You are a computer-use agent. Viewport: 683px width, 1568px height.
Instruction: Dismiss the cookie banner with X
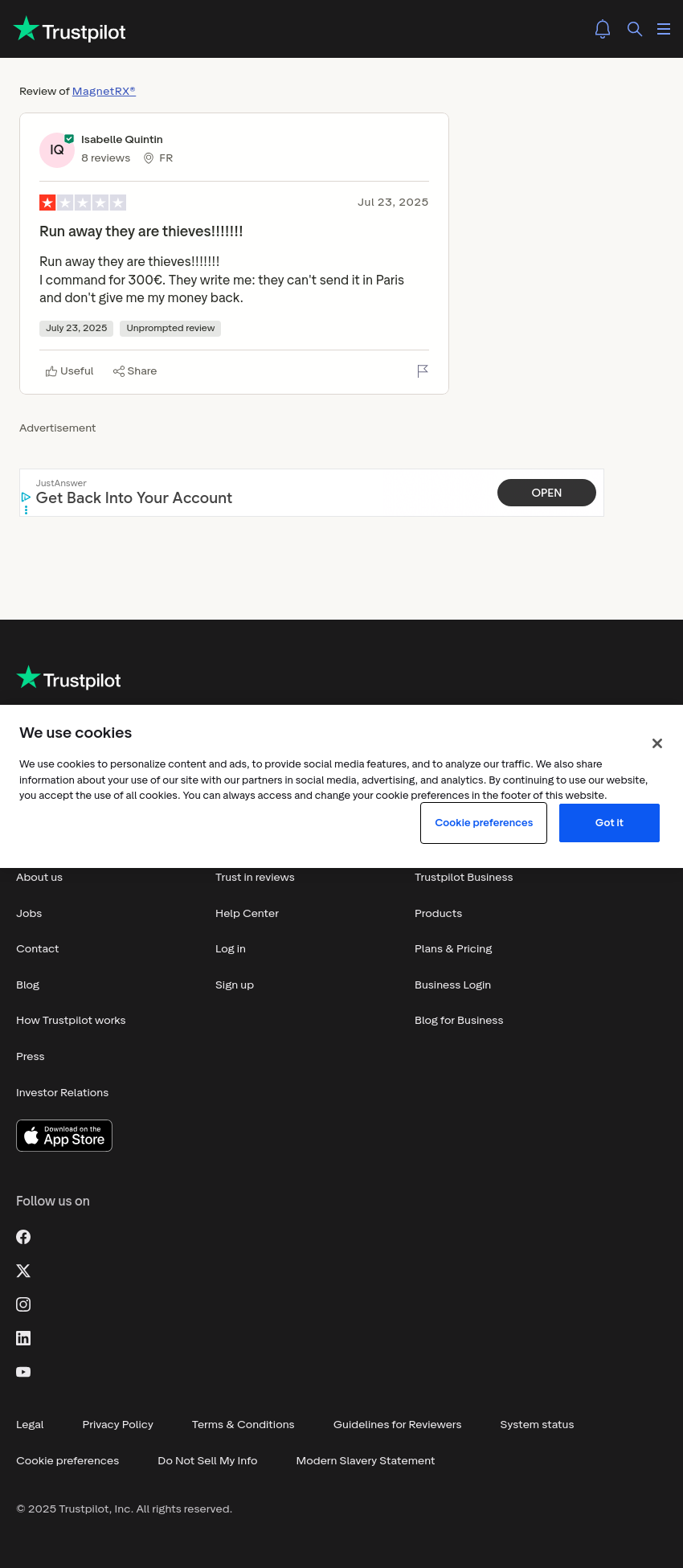(x=657, y=743)
